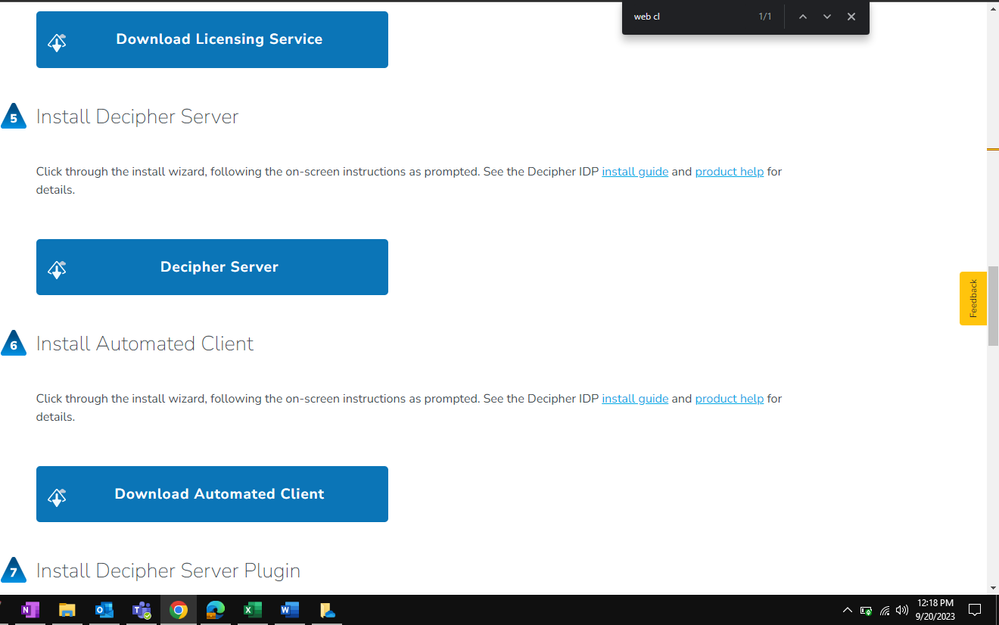Click the Install Automated Client heading
The image size is (999, 625).
coord(145,344)
